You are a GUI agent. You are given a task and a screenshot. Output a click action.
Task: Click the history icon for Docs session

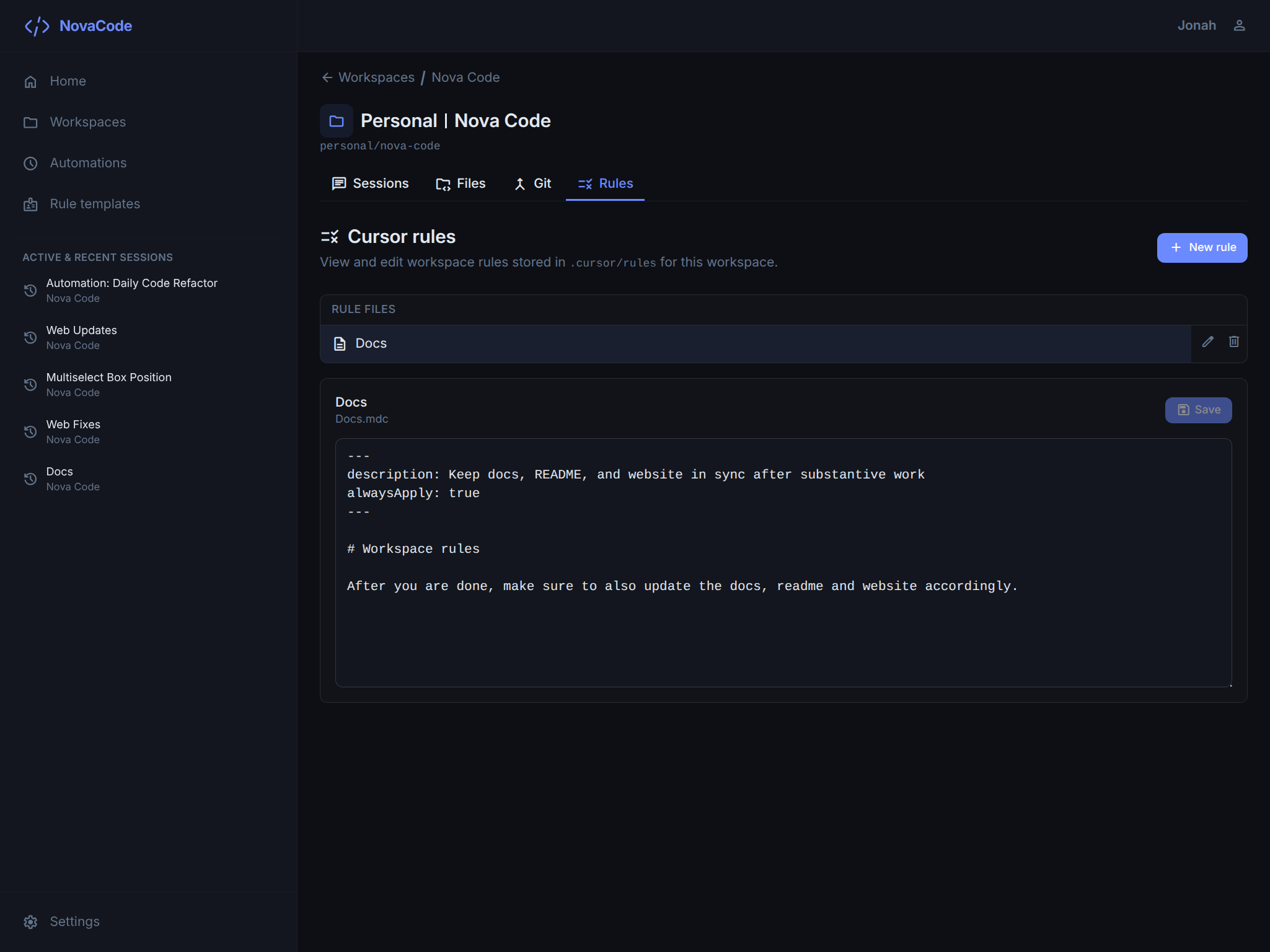[30, 479]
